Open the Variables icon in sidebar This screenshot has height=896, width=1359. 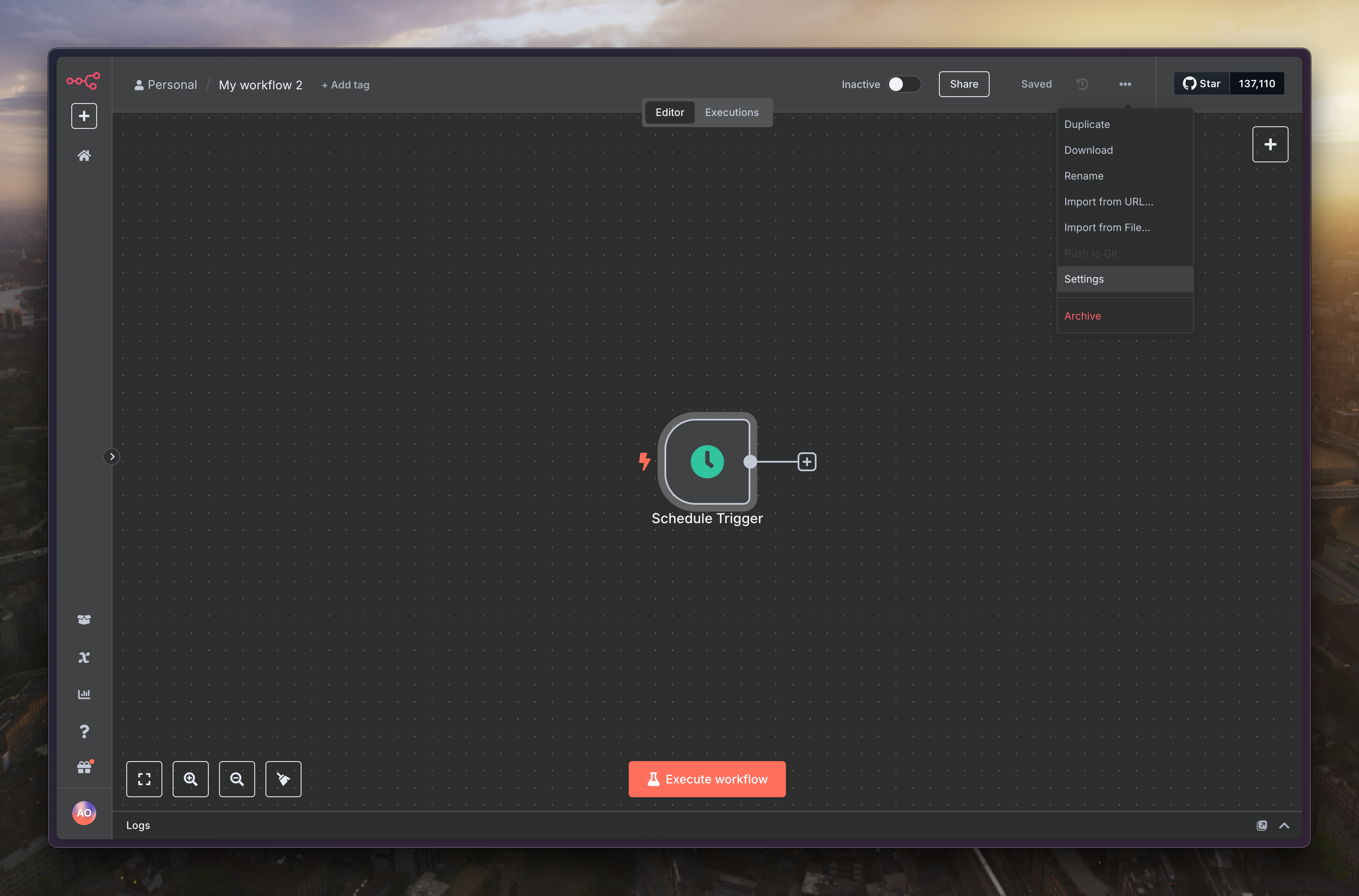click(x=84, y=657)
